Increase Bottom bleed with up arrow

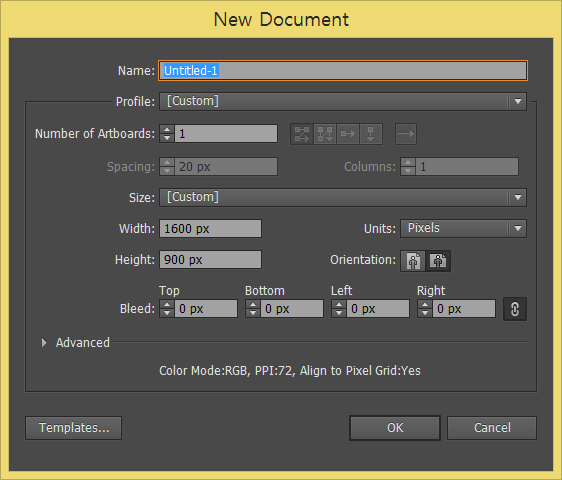tap(253, 304)
